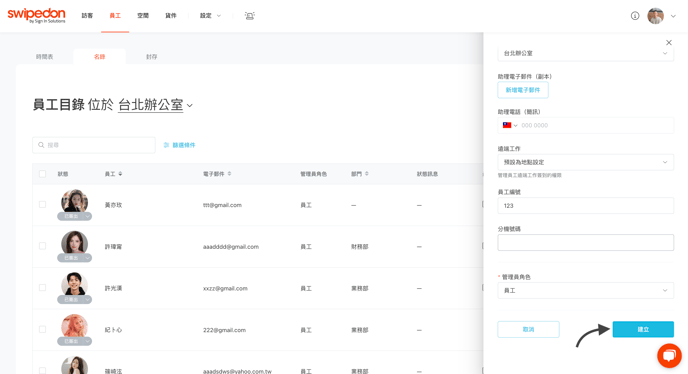The height and width of the screenshot is (374, 688).
Task: Focus the employee search field
Action: [94, 145]
